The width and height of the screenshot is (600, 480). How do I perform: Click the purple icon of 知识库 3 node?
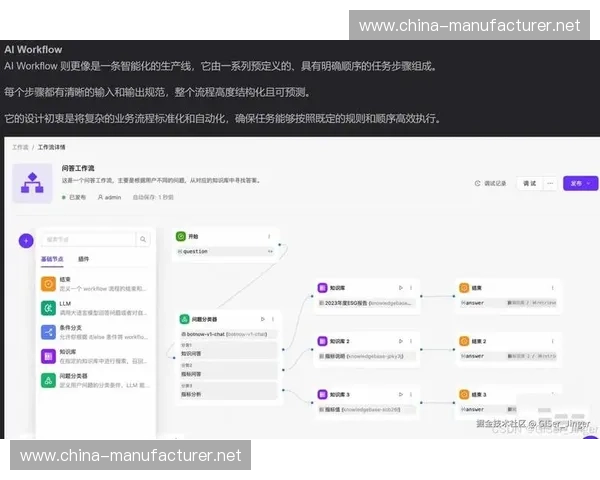tap(323, 394)
